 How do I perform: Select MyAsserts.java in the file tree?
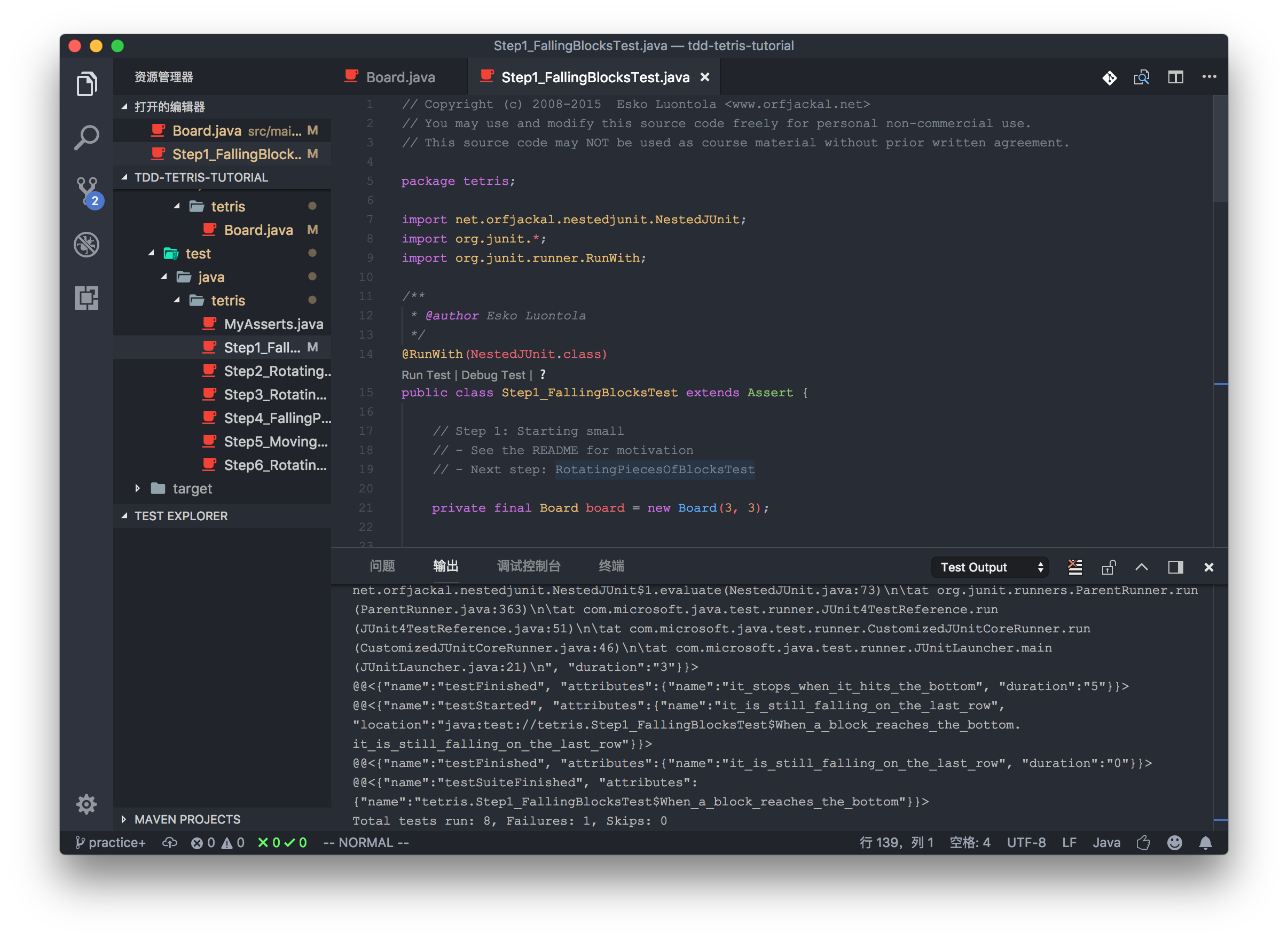pyautogui.click(x=273, y=323)
